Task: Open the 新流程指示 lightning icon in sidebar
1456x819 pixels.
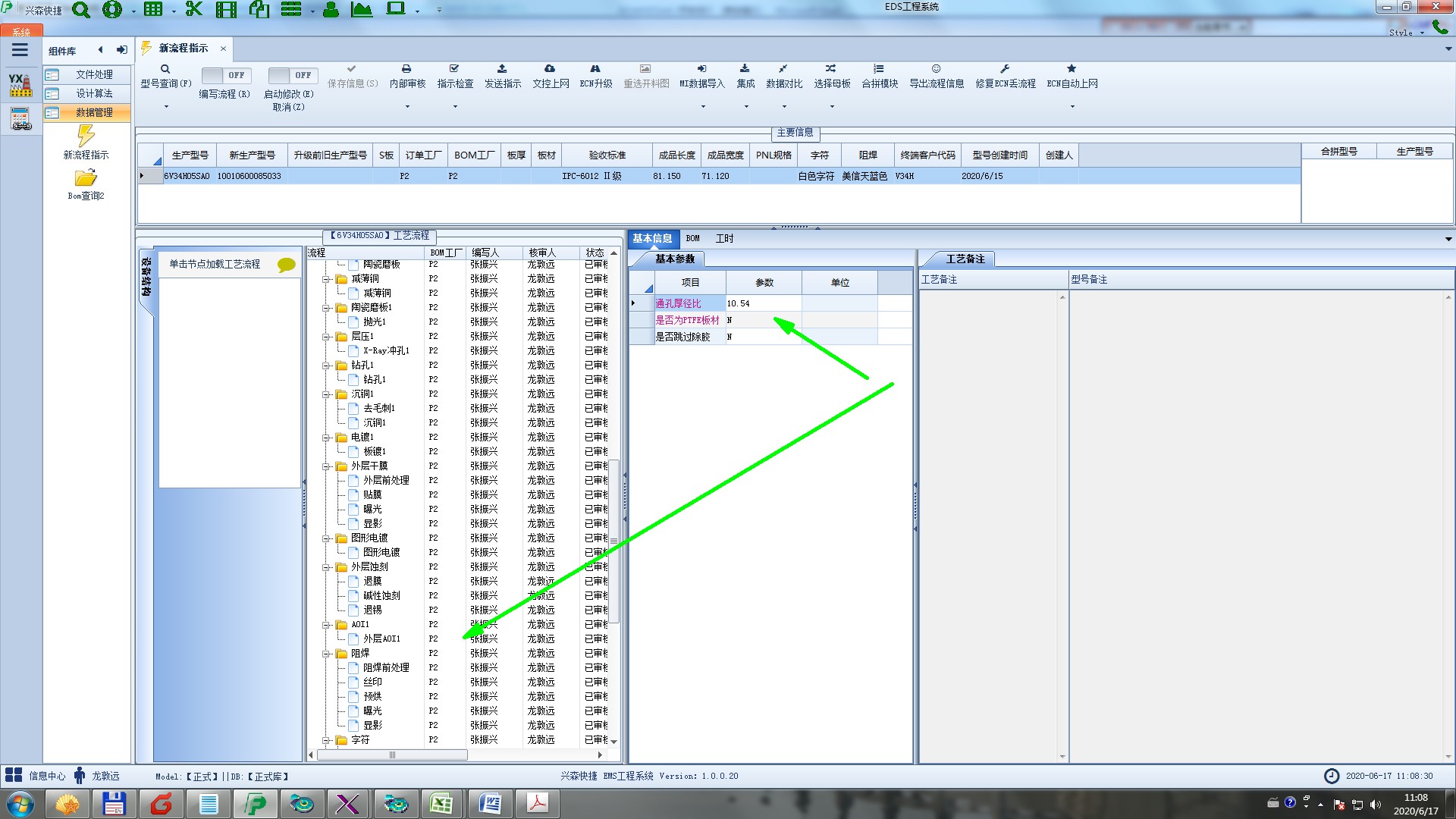Action: click(x=86, y=136)
